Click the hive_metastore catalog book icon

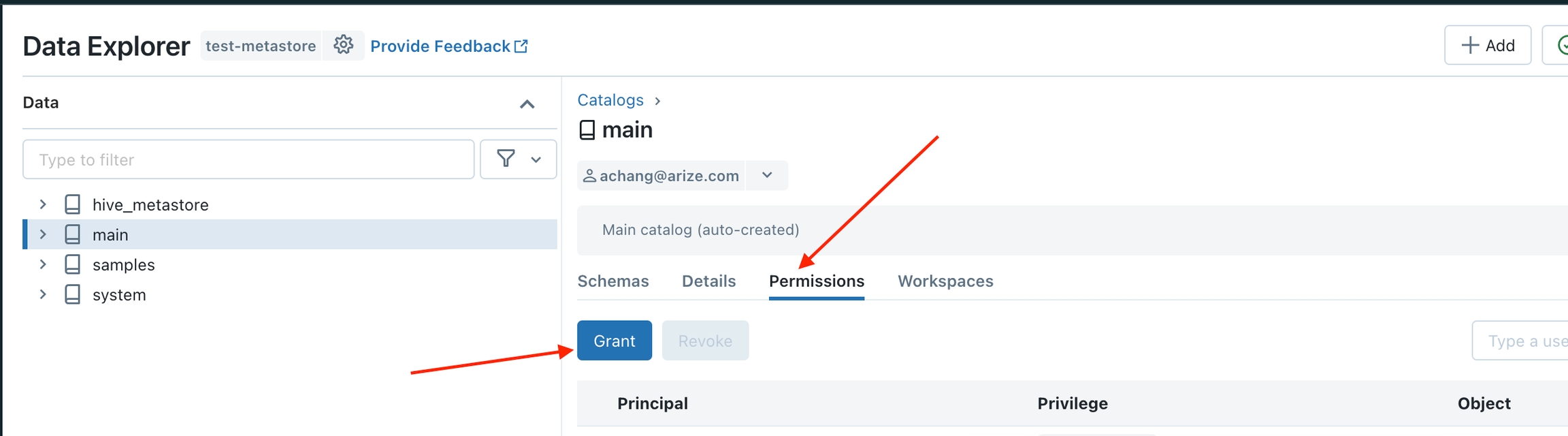click(x=72, y=204)
